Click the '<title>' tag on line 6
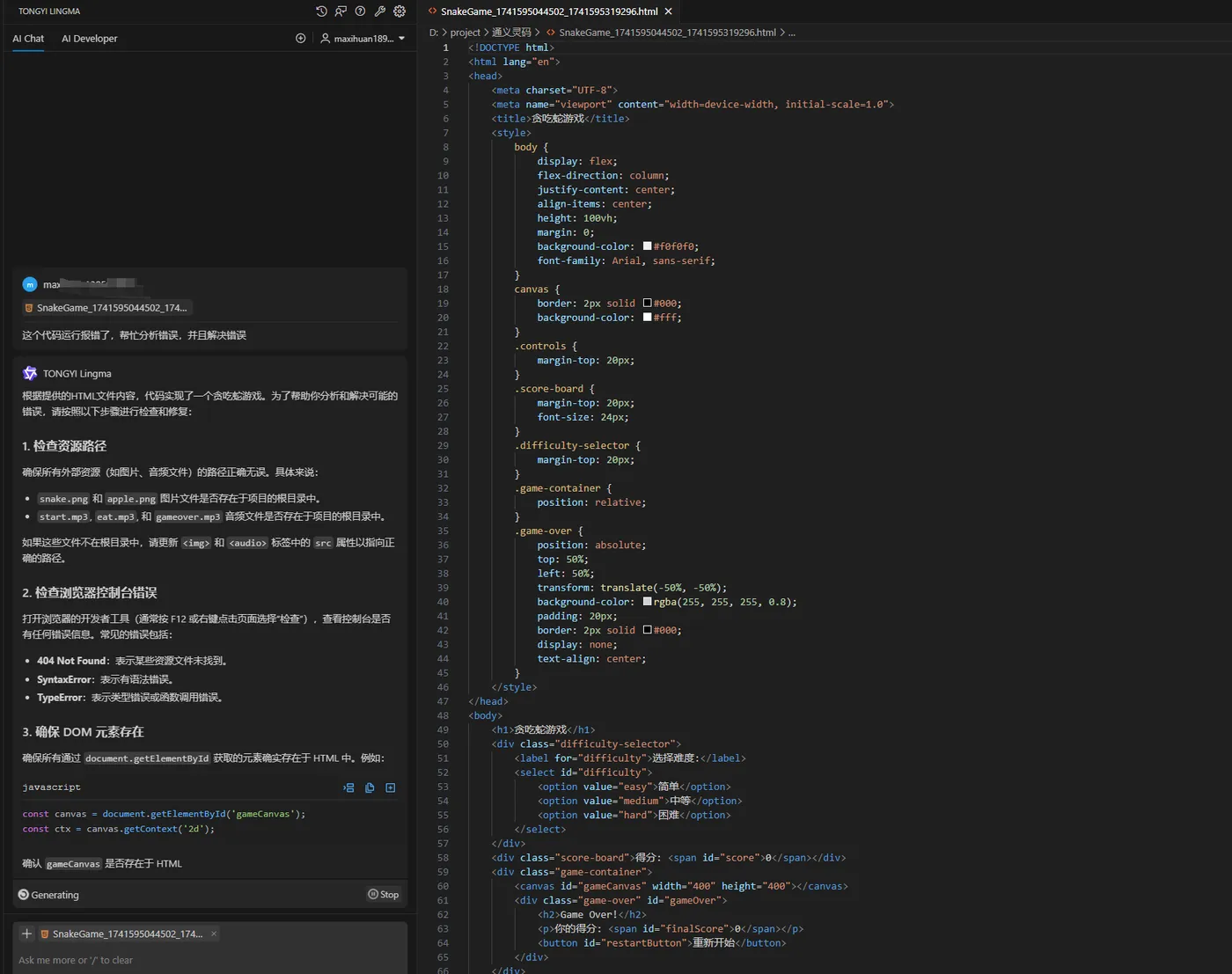Screen dimensions: 1232x974 [x=511, y=119]
